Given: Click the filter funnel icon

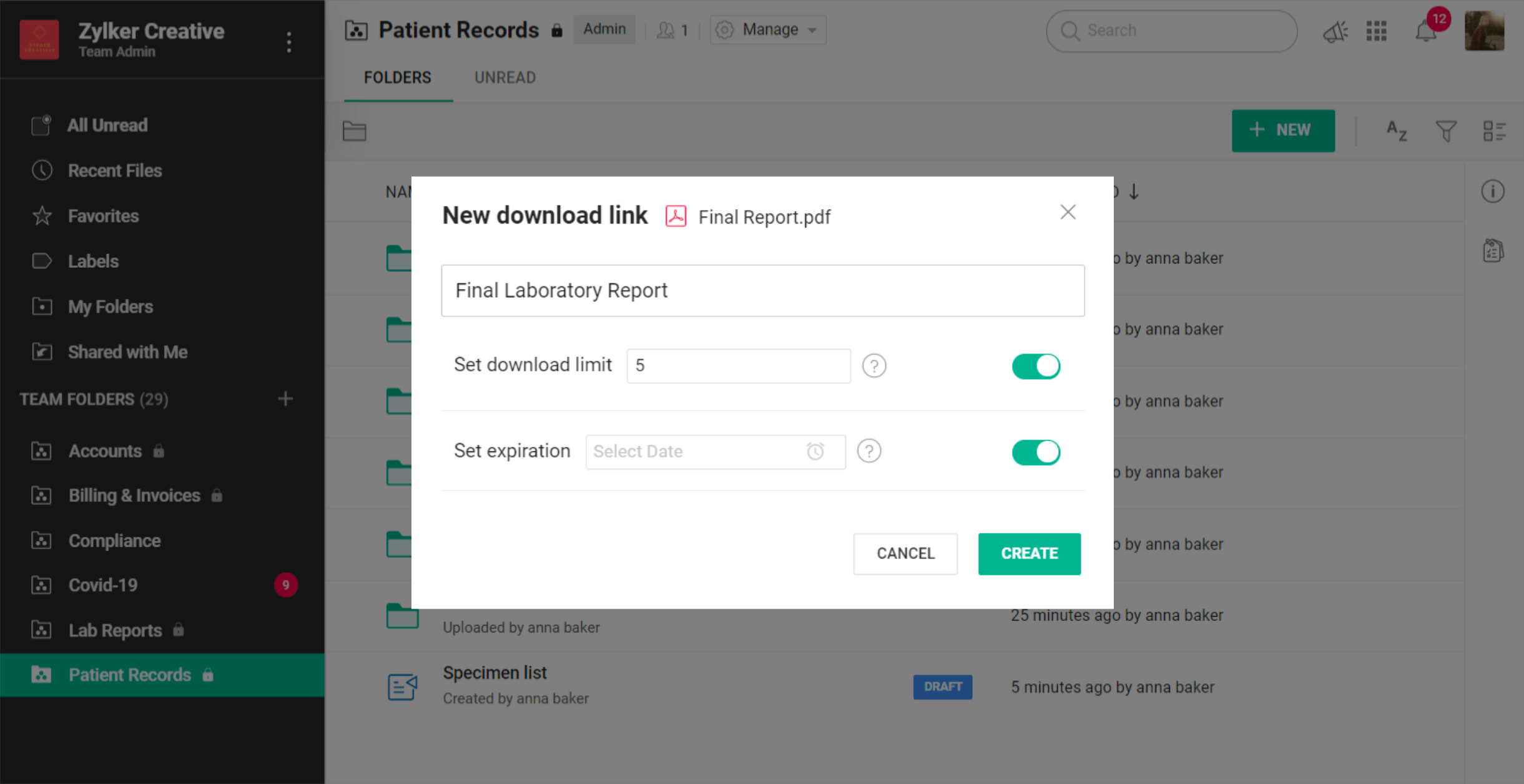Looking at the screenshot, I should pos(1446,131).
